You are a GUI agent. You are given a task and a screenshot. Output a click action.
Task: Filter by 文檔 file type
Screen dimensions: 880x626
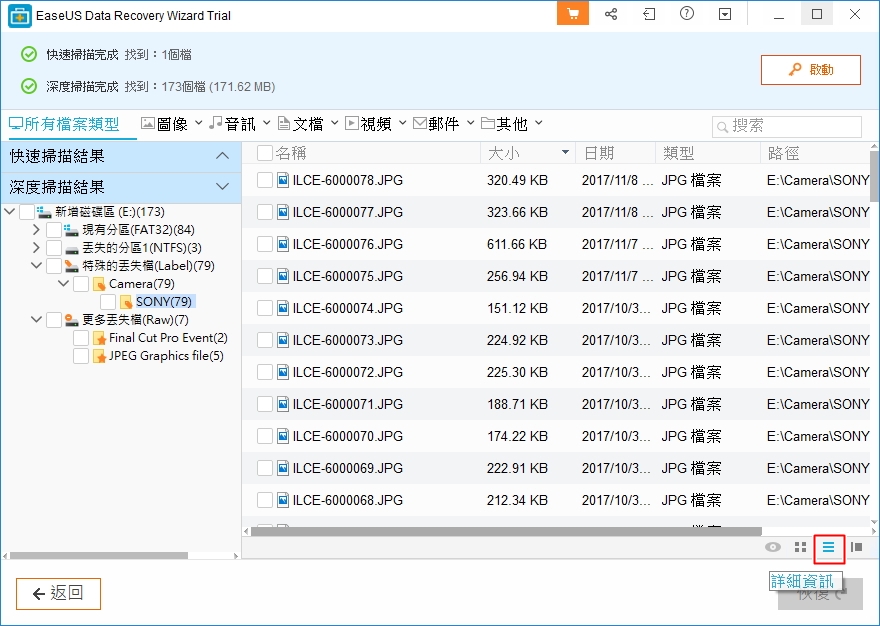tap(301, 124)
